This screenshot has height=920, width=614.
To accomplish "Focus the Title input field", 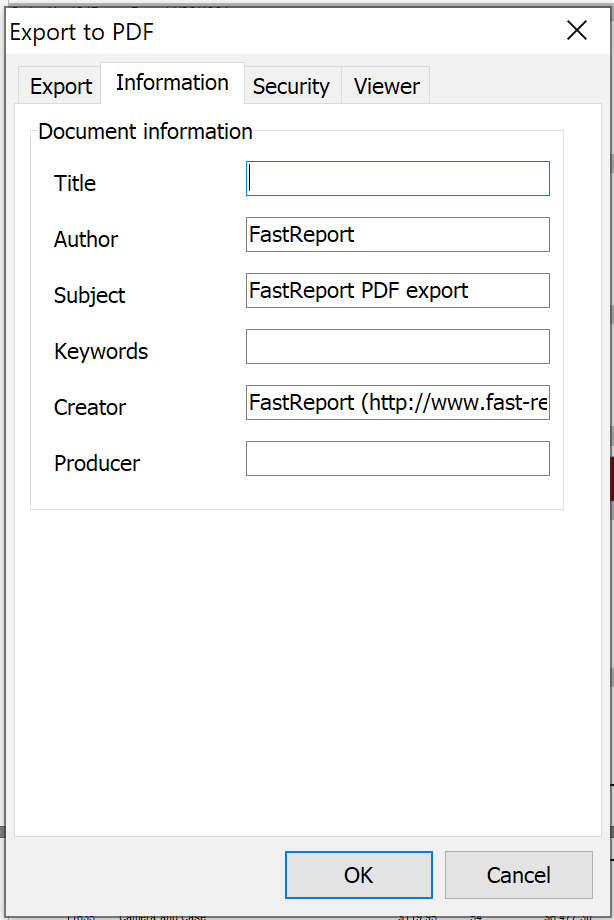I will 397,178.
